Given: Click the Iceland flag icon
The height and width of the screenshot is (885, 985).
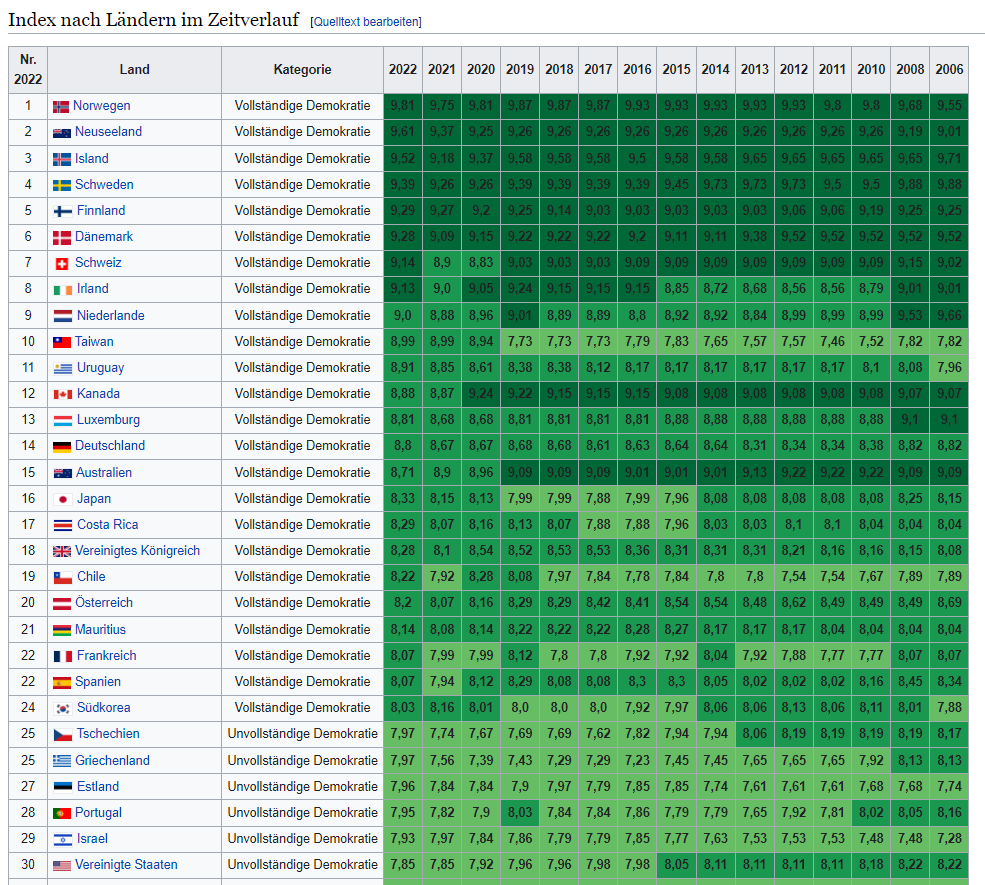Looking at the screenshot, I should coord(62,160).
